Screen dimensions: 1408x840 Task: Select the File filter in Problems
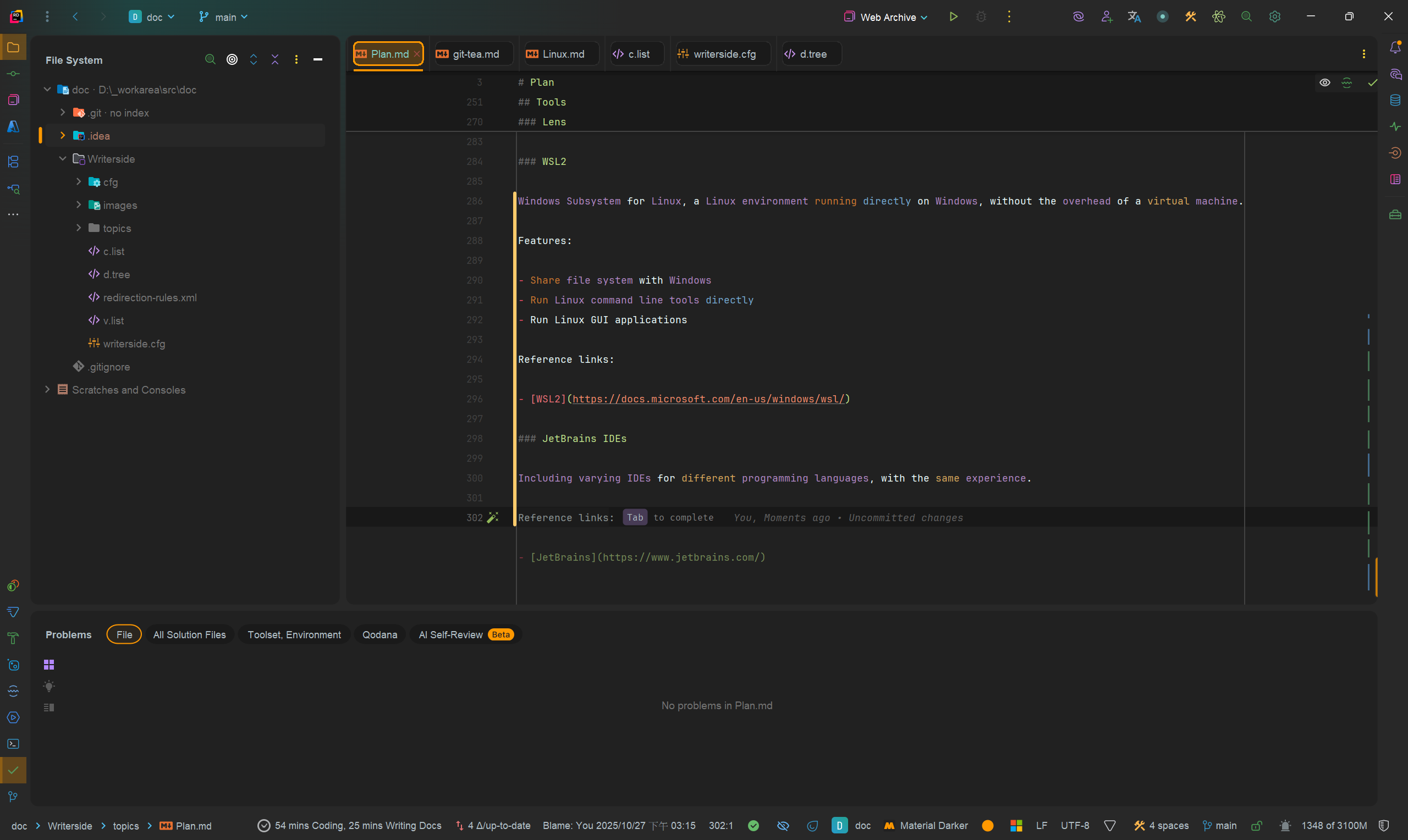(x=124, y=634)
